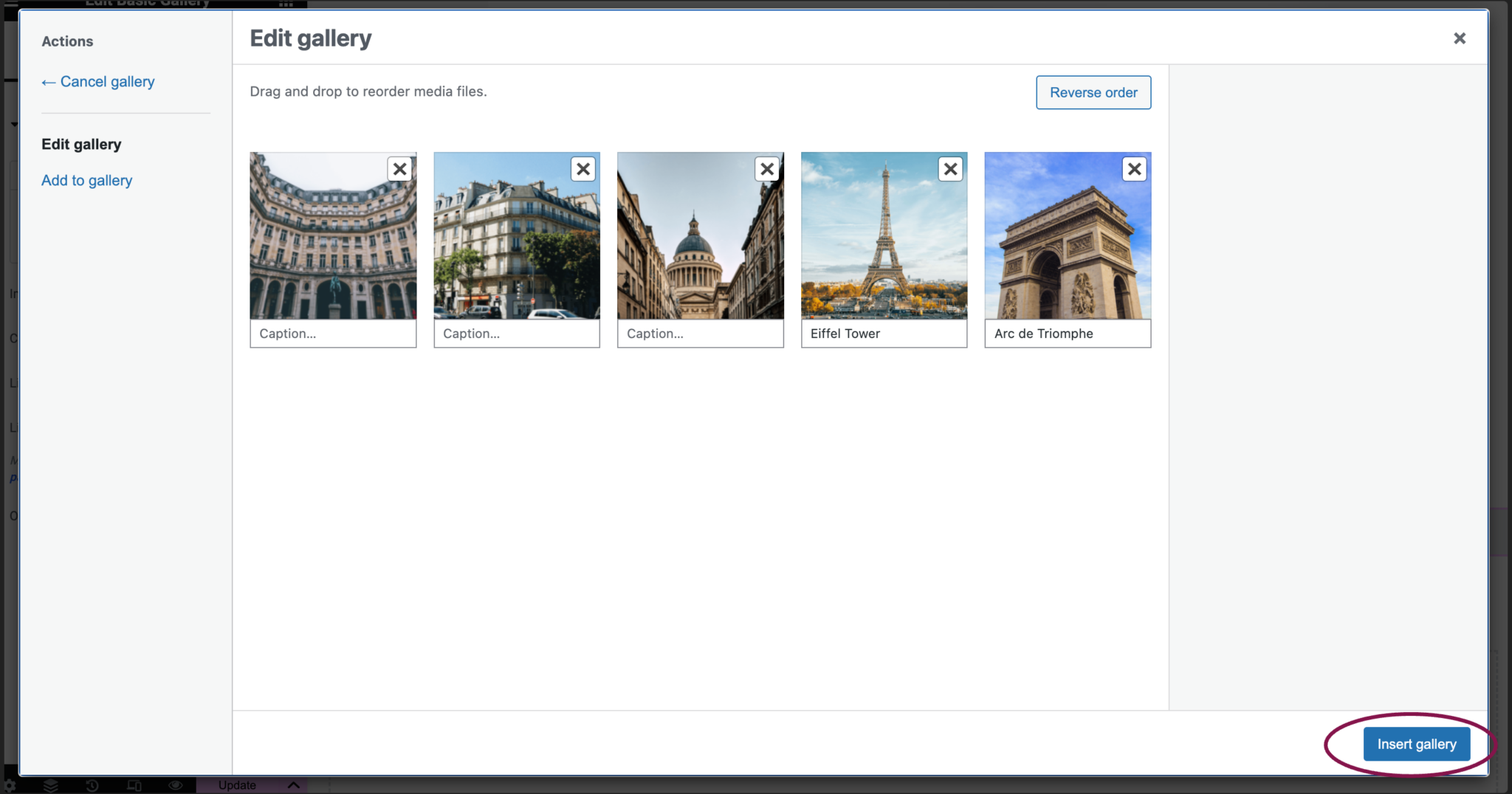This screenshot has height=794, width=1512.
Task: Remove the domed Pantheon street image
Action: click(767, 169)
